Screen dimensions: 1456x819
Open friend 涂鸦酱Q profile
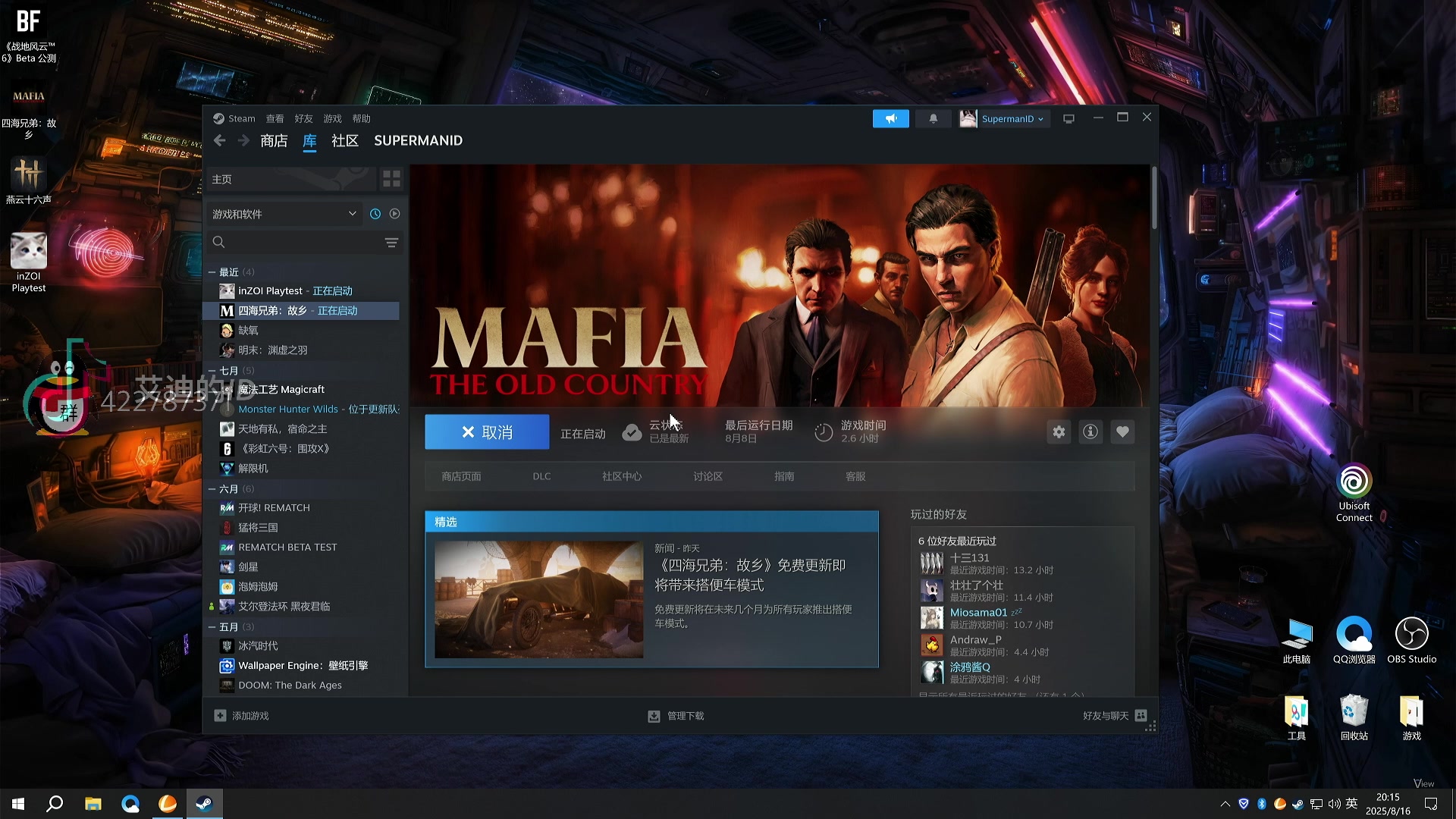(x=970, y=667)
